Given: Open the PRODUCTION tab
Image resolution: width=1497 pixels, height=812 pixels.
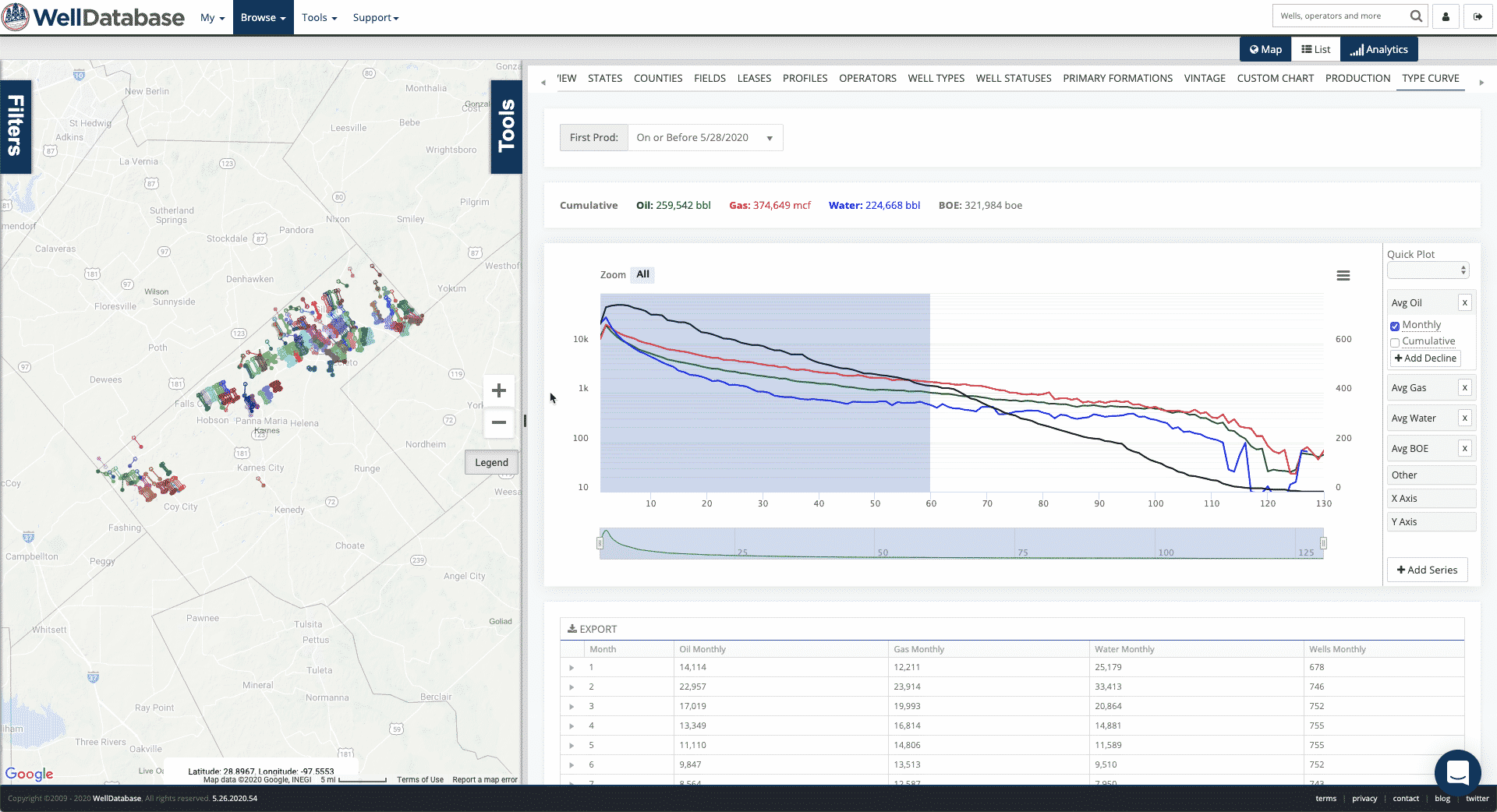Looking at the screenshot, I should tap(1357, 78).
